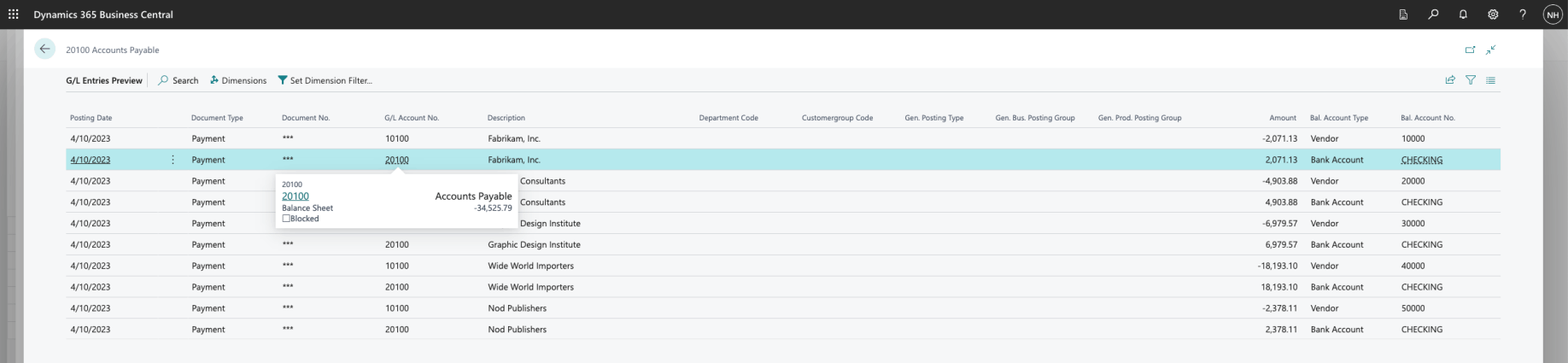Open the header search magnifier icon
This screenshot has height=363, width=1568.
click(1433, 15)
